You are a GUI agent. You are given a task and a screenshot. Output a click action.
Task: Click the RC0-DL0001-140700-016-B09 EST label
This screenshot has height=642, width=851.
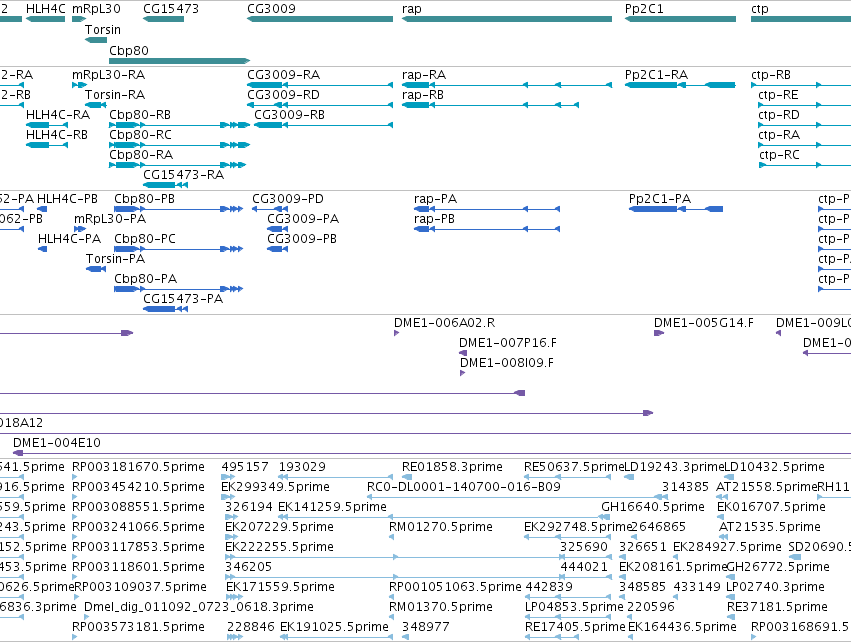(x=464, y=487)
